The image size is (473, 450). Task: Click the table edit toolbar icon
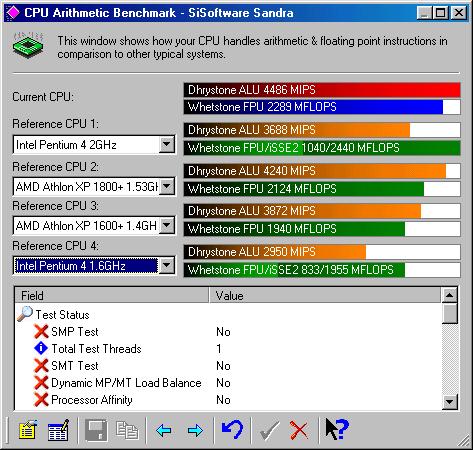coord(59,430)
